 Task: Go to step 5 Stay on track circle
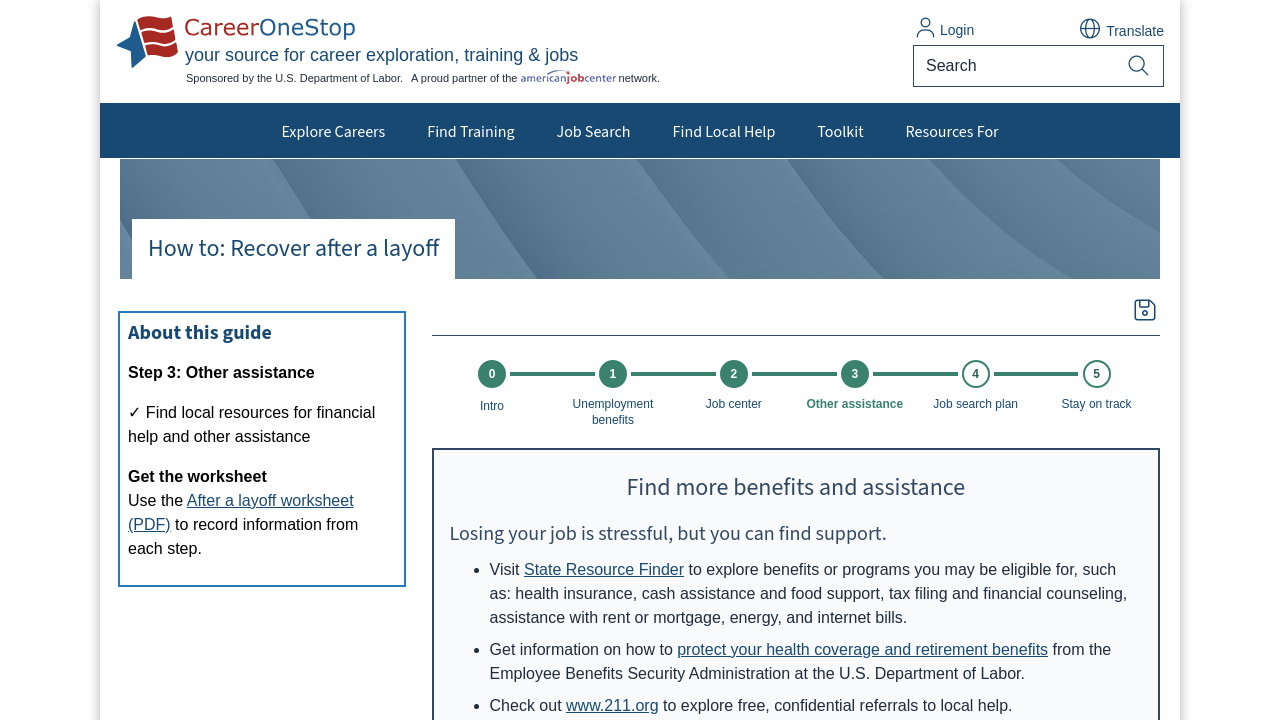pyautogui.click(x=1097, y=374)
